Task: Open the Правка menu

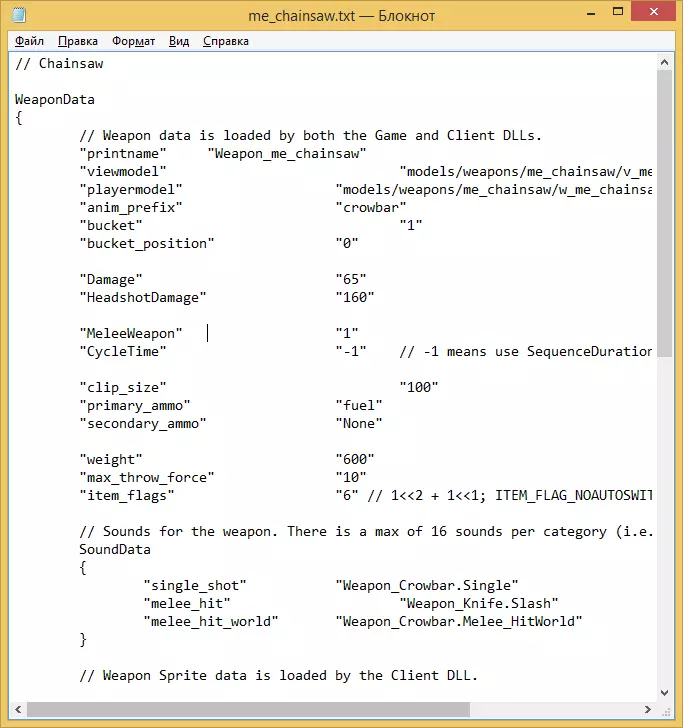Action: pos(78,41)
